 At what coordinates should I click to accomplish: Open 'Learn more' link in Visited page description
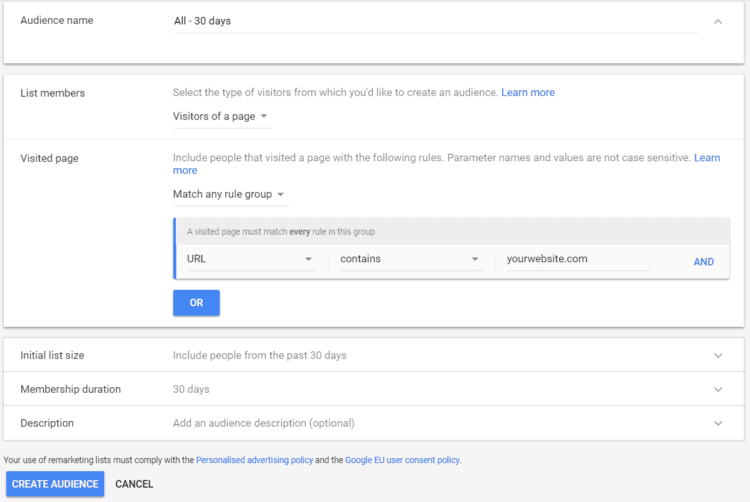(706, 158)
